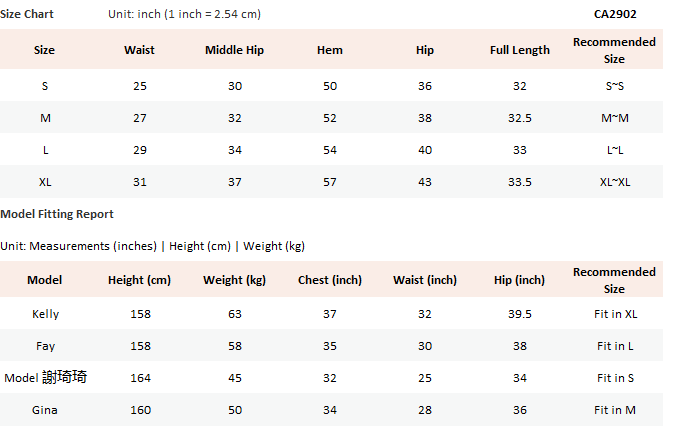The height and width of the screenshot is (440, 673).
Task: Click Kelly's 39.5 hip measurement
Action: pyautogui.click(x=520, y=314)
